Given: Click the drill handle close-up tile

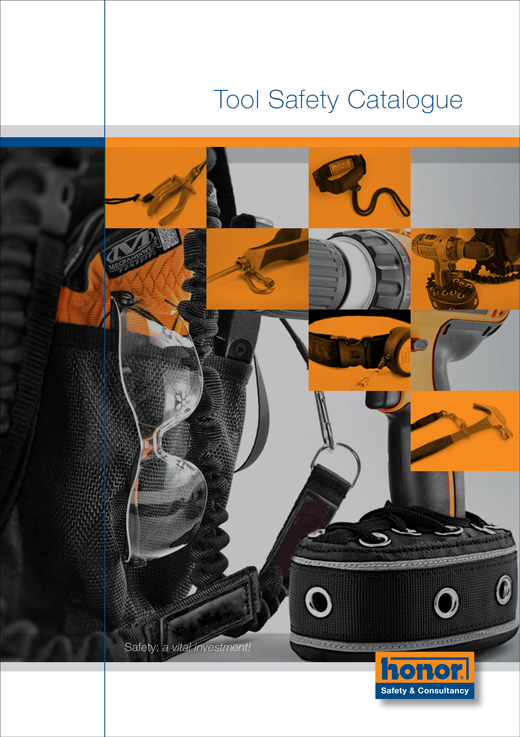Looking at the screenshot, I should coord(465,350).
